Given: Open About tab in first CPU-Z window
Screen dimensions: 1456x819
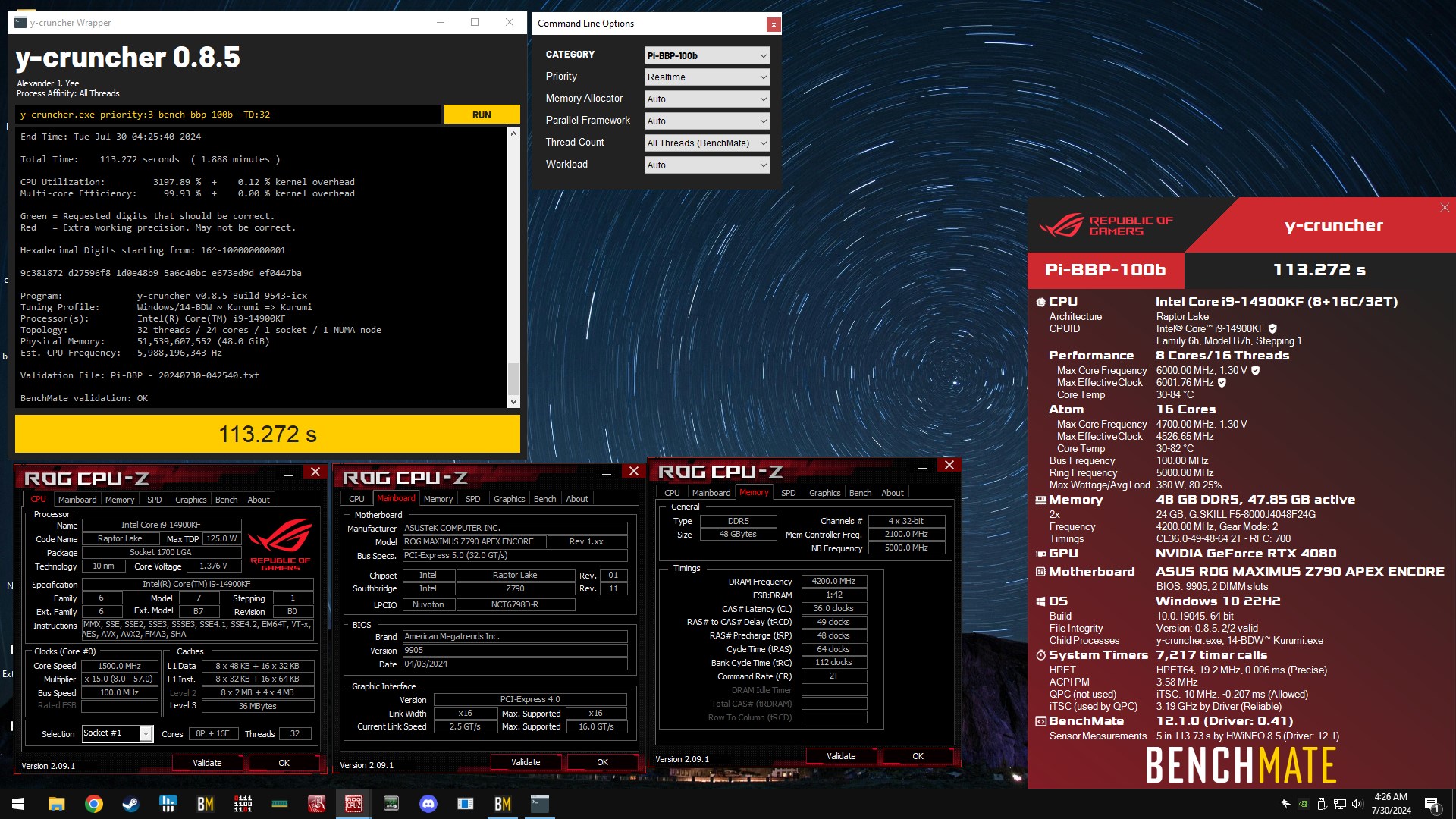Looking at the screenshot, I should tap(259, 500).
